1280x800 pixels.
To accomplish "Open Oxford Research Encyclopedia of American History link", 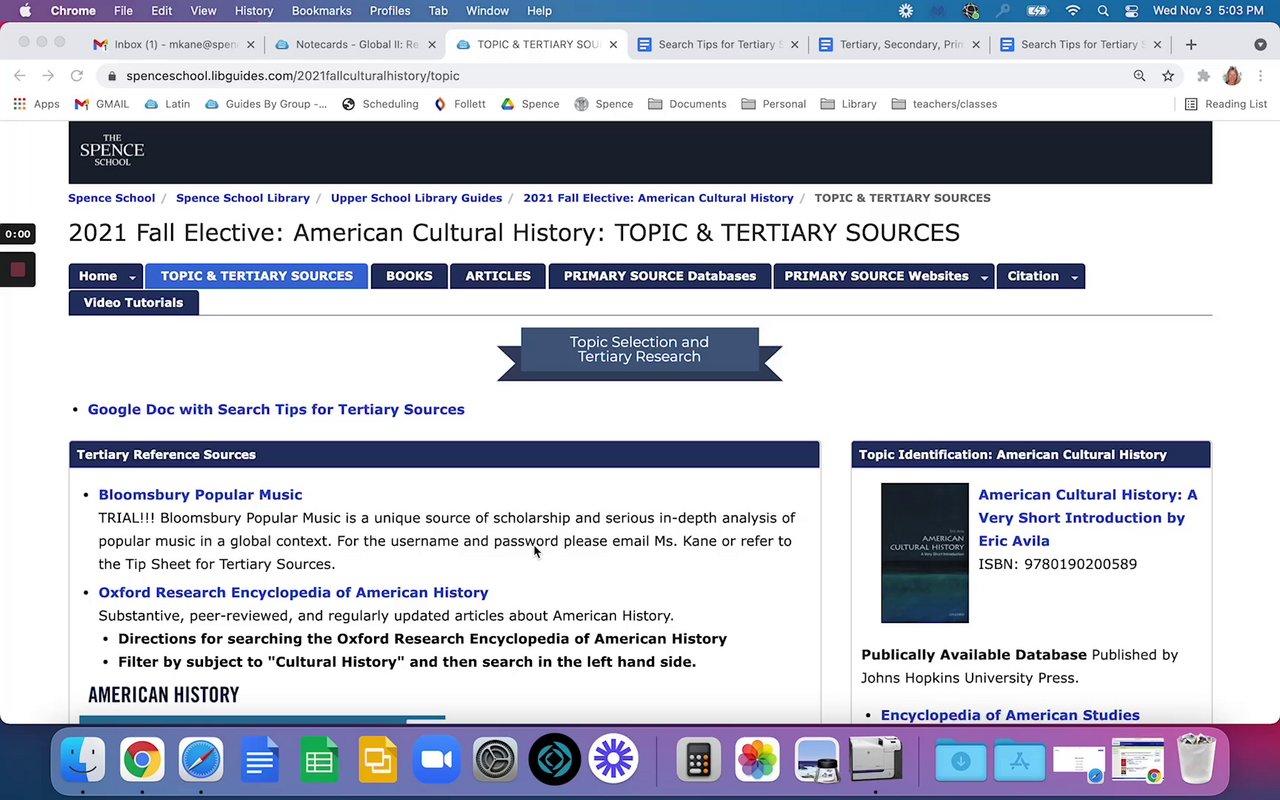I will tap(293, 592).
